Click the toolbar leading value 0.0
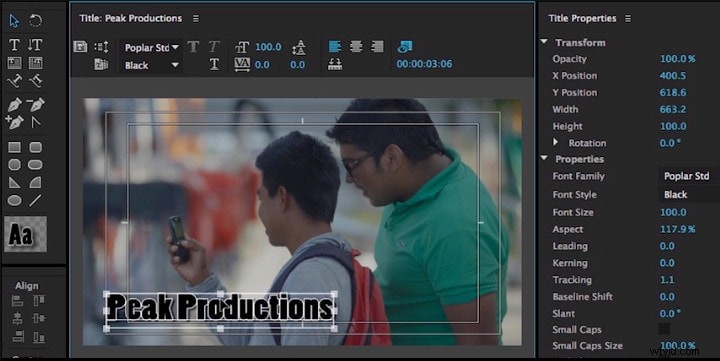 [x=298, y=65]
